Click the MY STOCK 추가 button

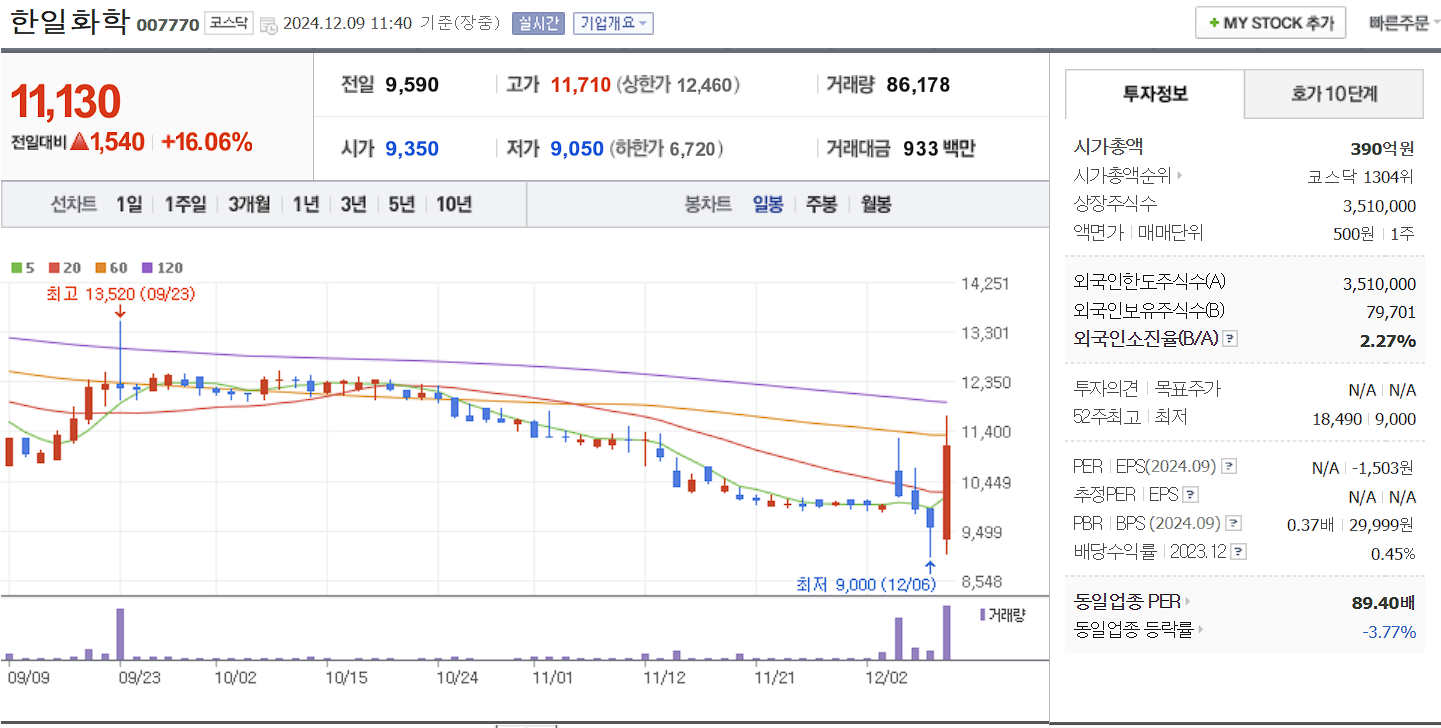pos(1270,21)
